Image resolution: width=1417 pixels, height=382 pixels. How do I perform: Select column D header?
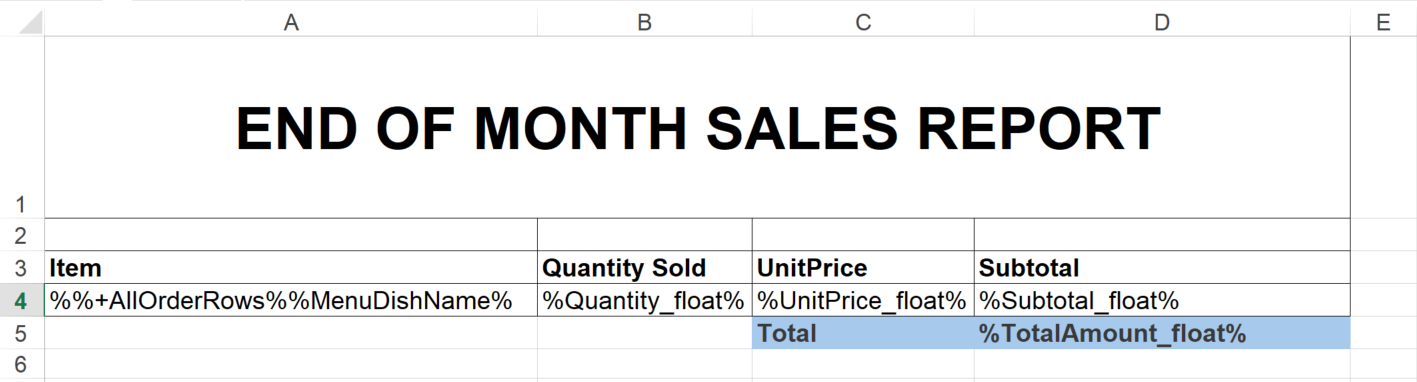[1162, 22]
